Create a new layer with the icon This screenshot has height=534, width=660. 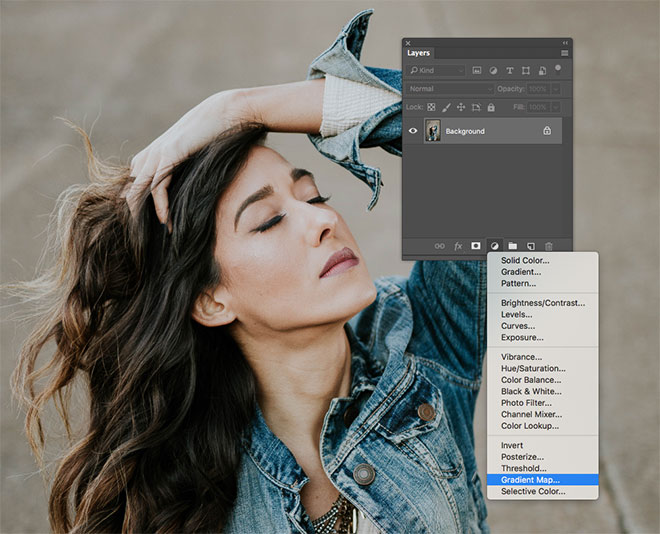(x=530, y=245)
